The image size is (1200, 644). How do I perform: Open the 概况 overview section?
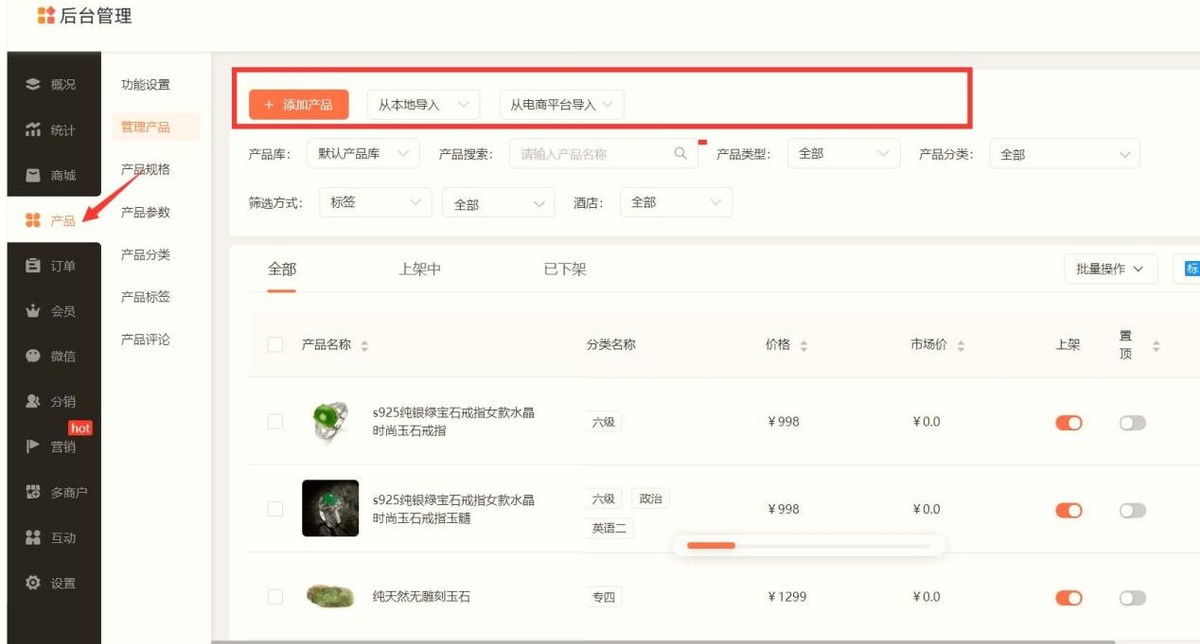(x=51, y=84)
